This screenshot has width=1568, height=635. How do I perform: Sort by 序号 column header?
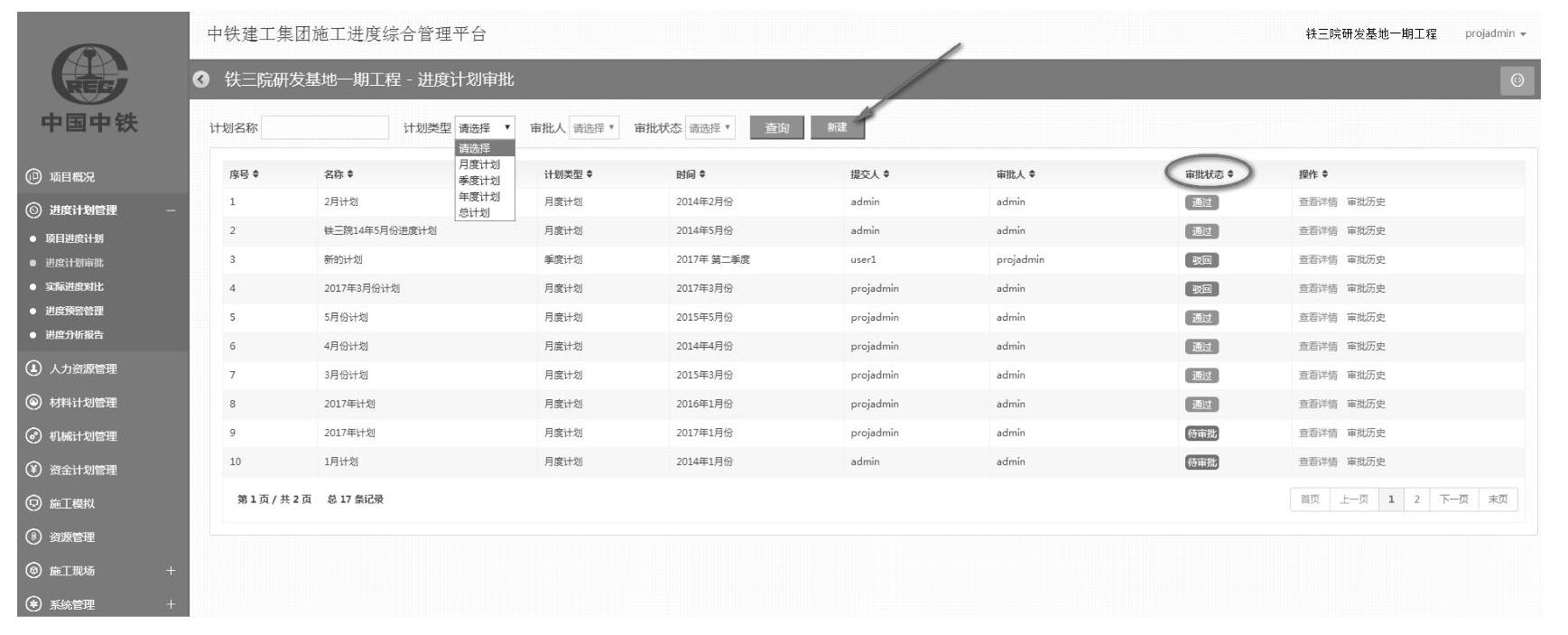(x=244, y=174)
